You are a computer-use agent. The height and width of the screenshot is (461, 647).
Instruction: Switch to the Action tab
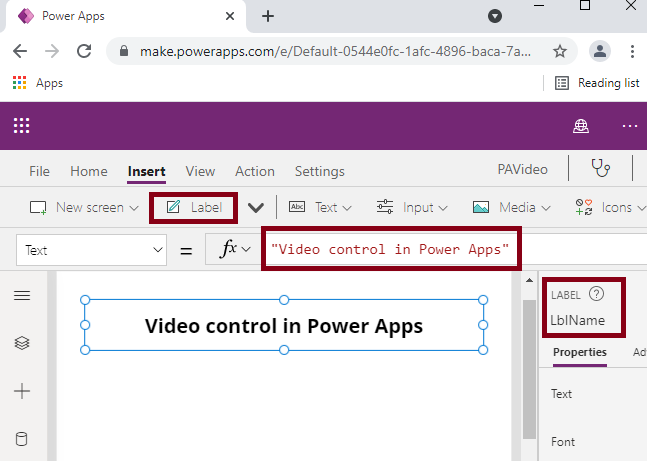pos(255,171)
